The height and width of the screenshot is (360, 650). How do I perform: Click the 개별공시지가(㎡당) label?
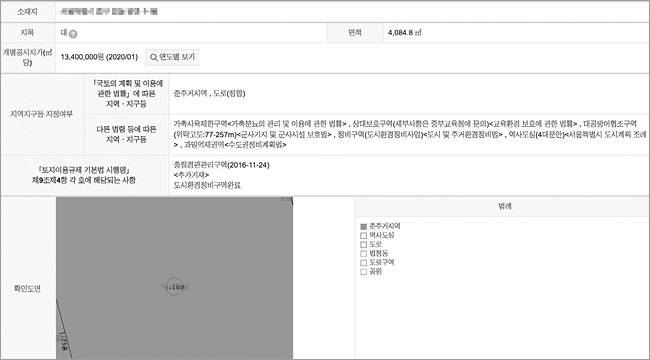(x=27, y=58)
